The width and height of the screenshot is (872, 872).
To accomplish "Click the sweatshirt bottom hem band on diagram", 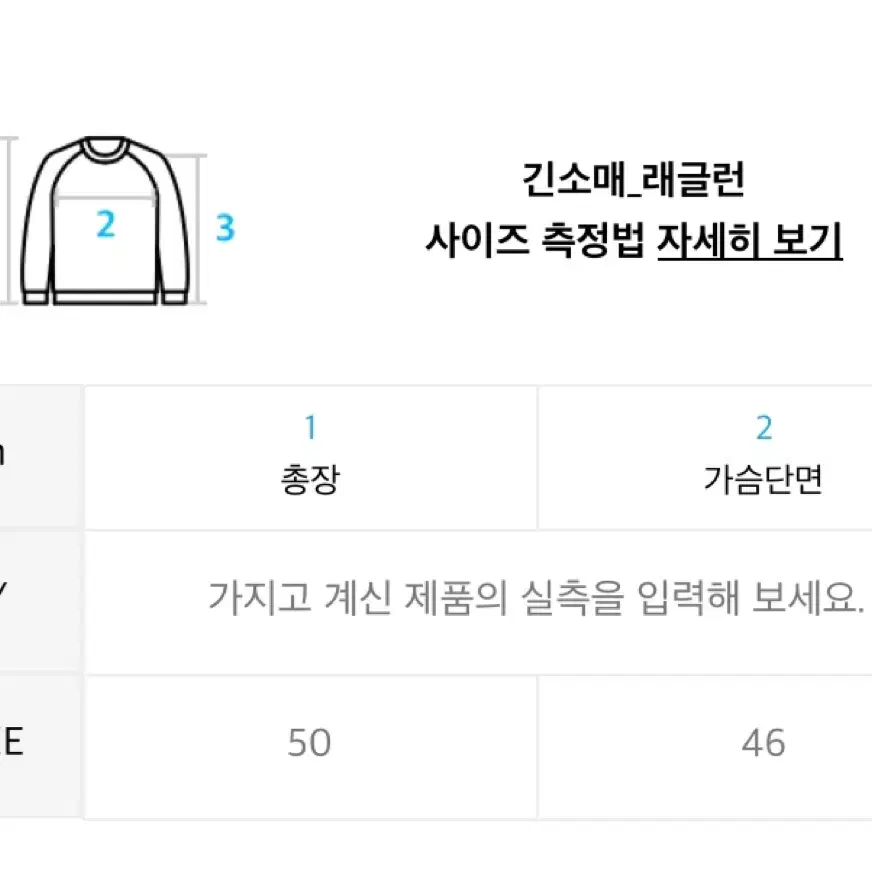I will (105, 298).
